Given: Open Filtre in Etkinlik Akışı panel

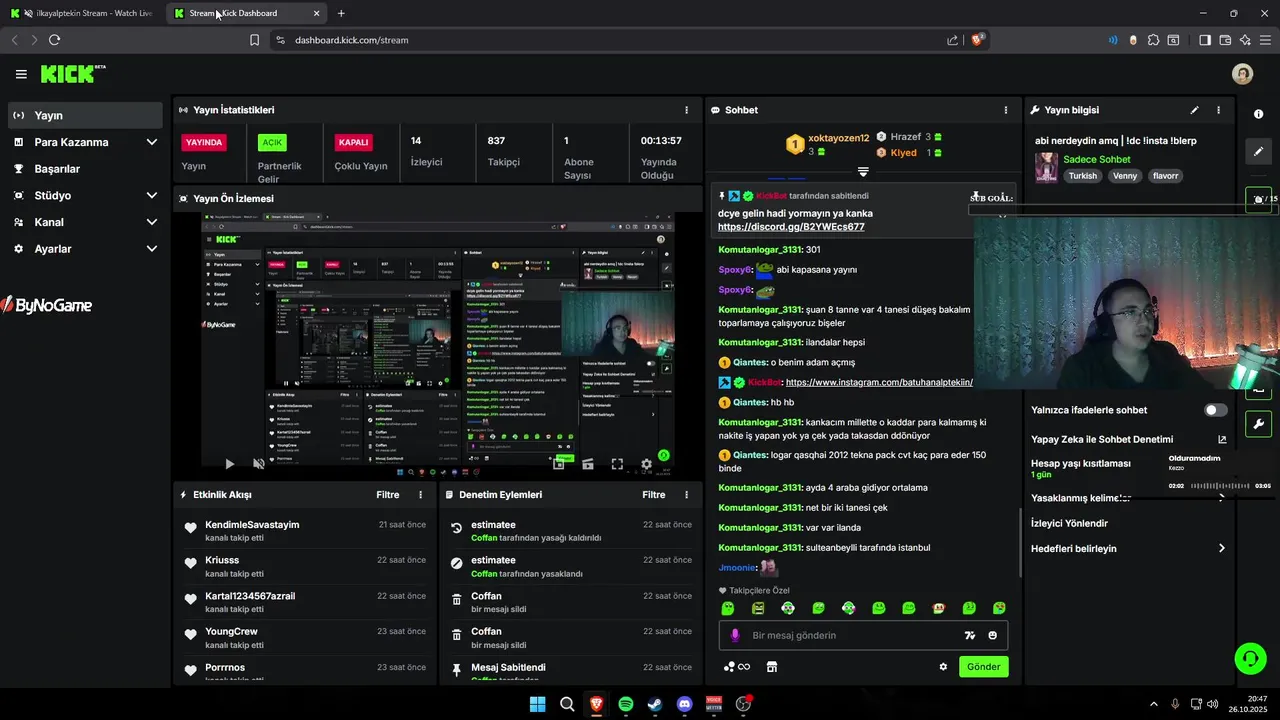Looking at the screenshot, I should tap(388, 495).
